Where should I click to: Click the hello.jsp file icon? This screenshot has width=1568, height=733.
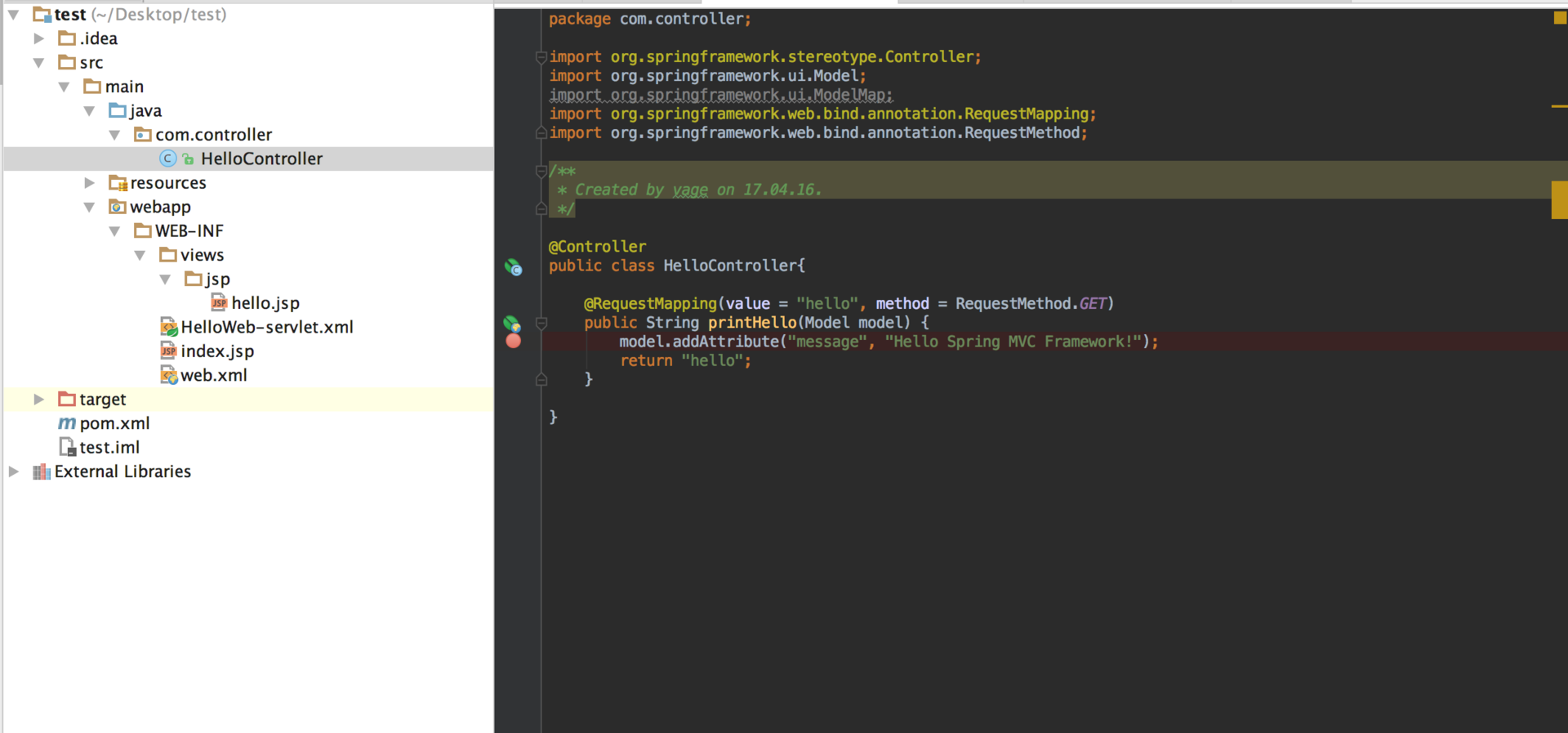click(219, 303)
